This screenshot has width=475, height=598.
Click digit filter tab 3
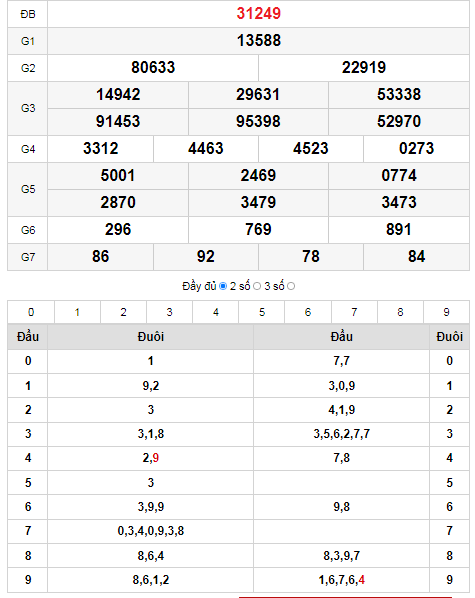click(x=170, y=312)
